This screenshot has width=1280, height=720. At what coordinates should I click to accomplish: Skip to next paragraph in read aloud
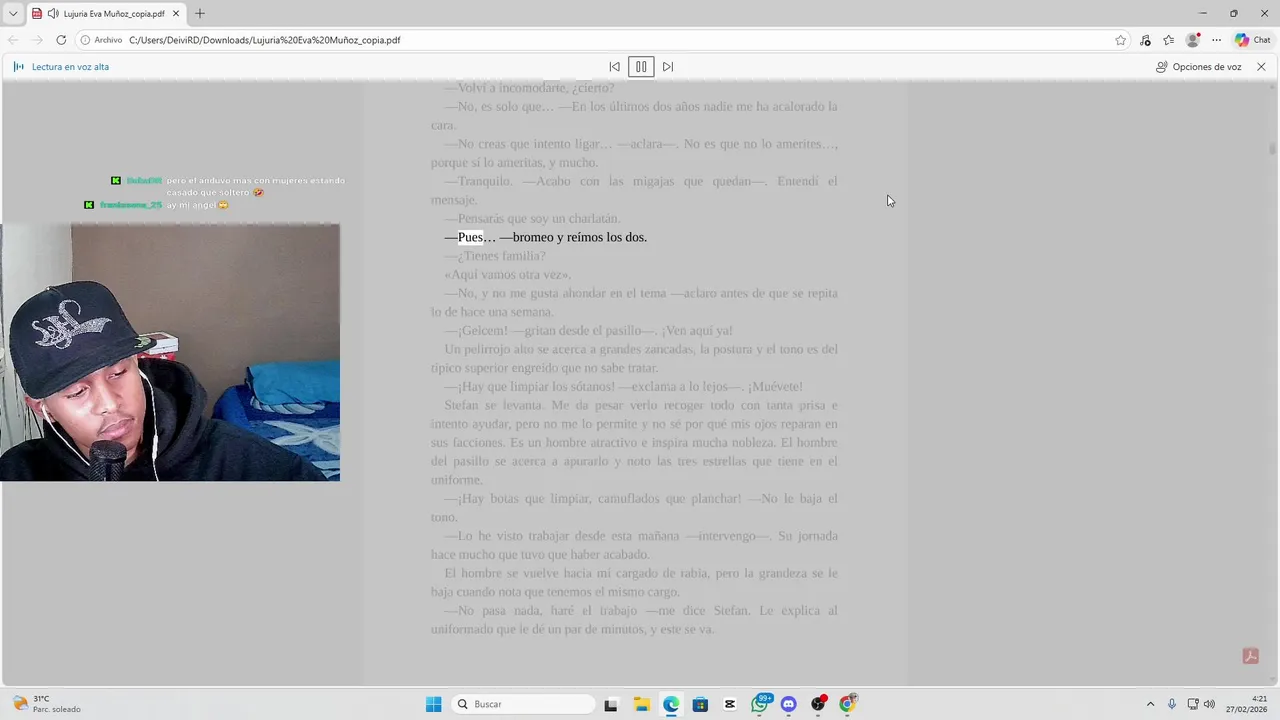668,67
